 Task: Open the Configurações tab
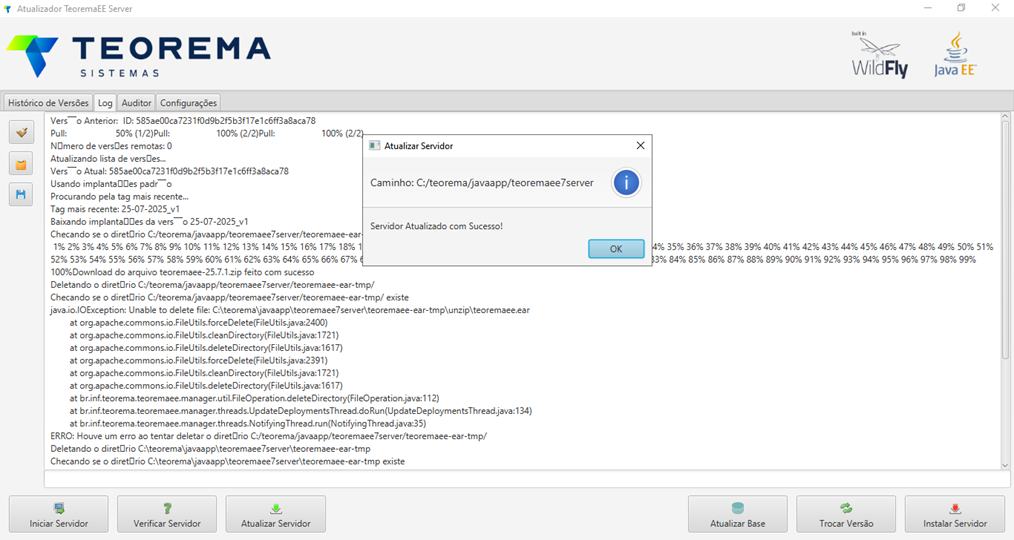pyautogui.click(x=188, y=103)
